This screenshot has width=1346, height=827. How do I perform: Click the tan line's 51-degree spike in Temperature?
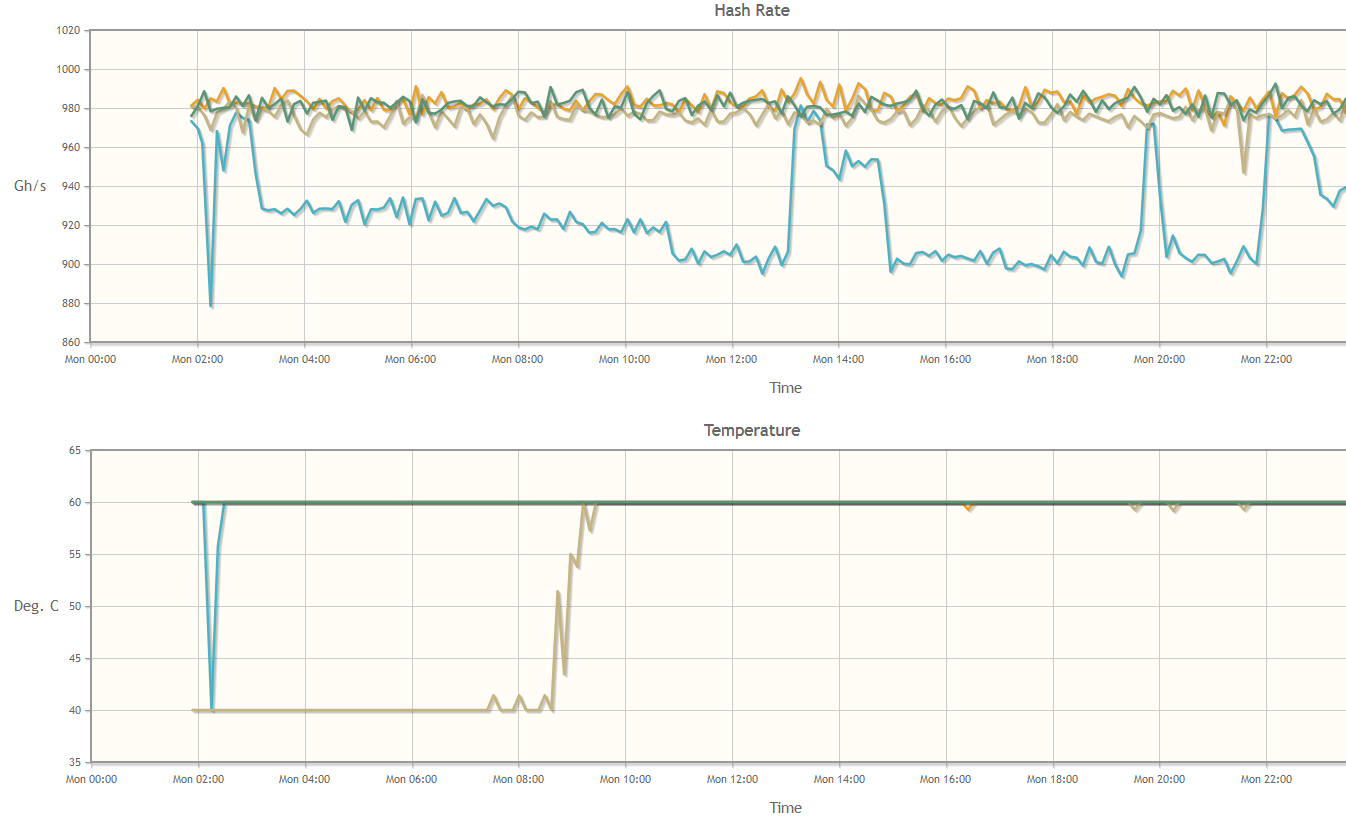click(558, 592)
